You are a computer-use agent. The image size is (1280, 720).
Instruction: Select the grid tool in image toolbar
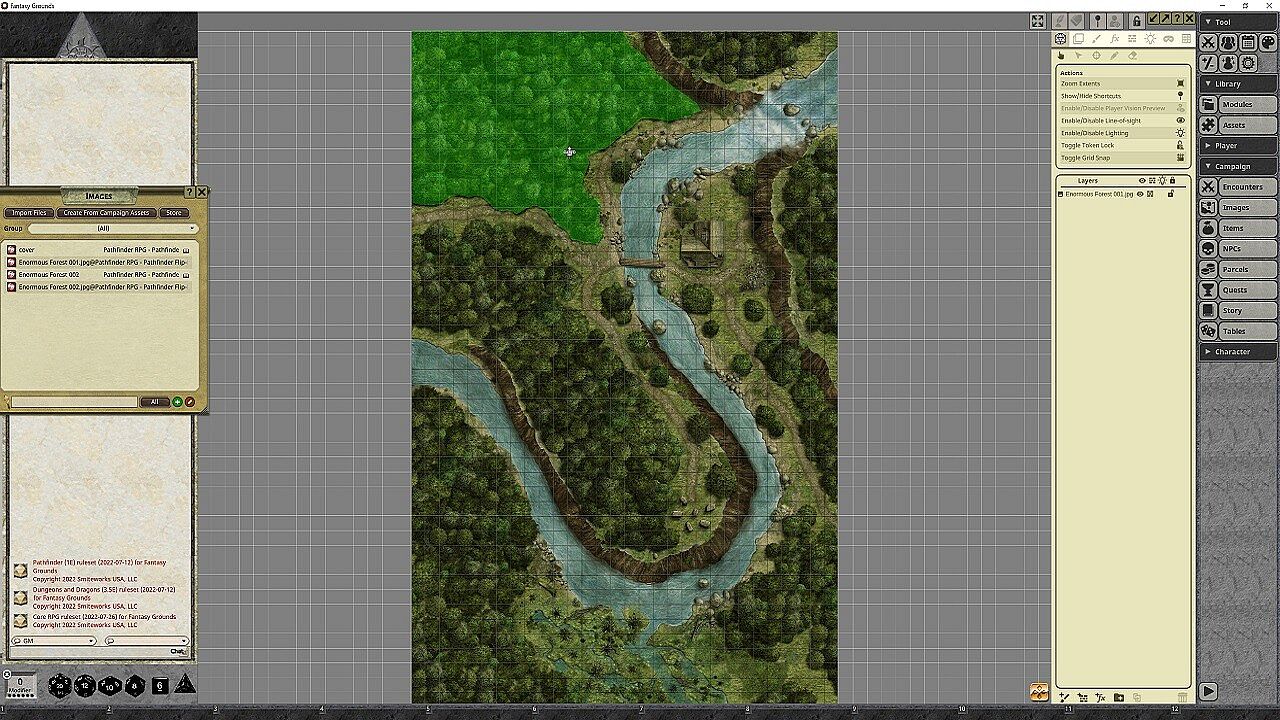tap(1186, 39)
